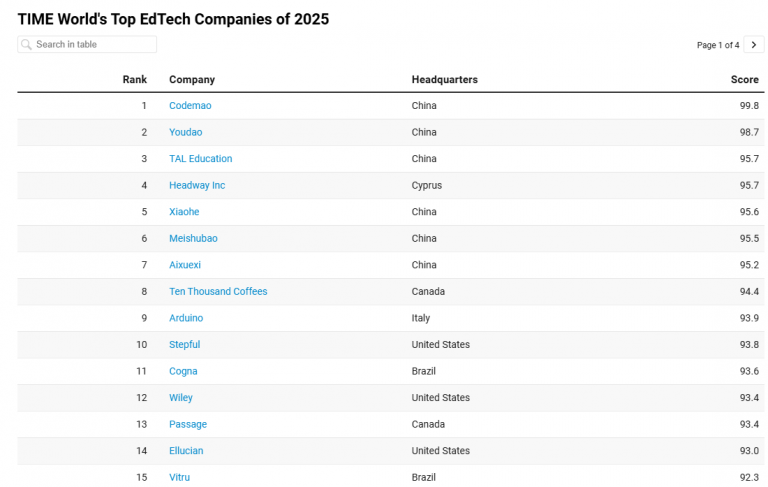Sort by the Company column header
Viewport: 768px width, 487px height.
pyautogui.click(x=192, y=79)
